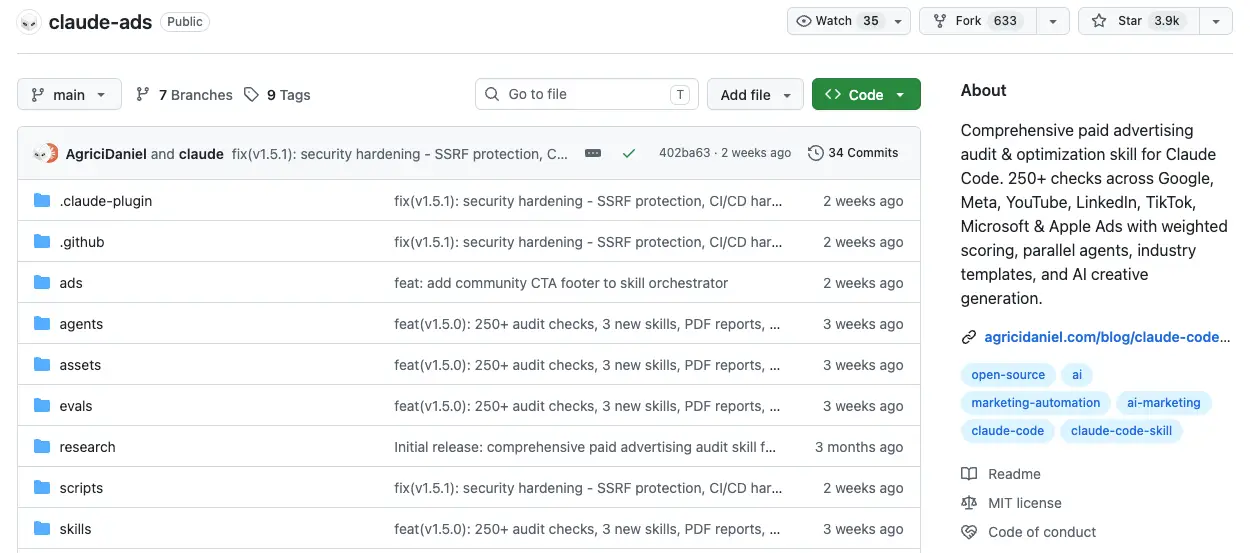1250x553 pixels.
Task: Click folder icon next to ads
Action: click(x=42, y=283)
